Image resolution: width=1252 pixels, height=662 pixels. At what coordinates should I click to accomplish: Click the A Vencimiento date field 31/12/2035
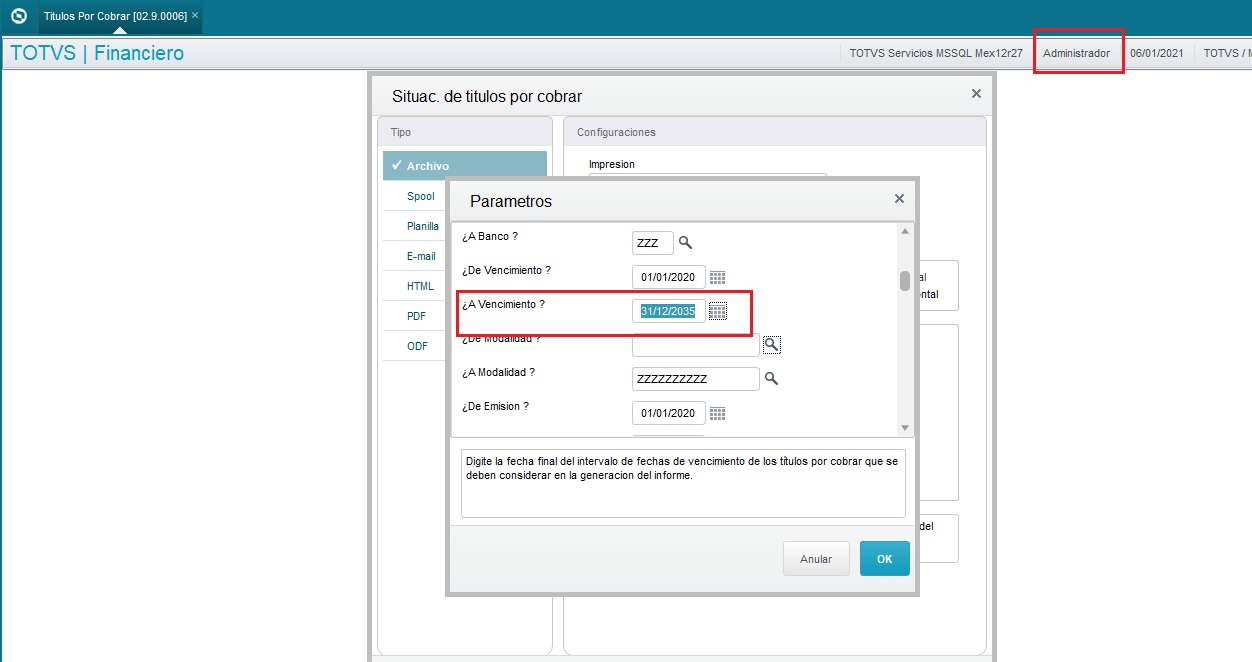[669, 311]
